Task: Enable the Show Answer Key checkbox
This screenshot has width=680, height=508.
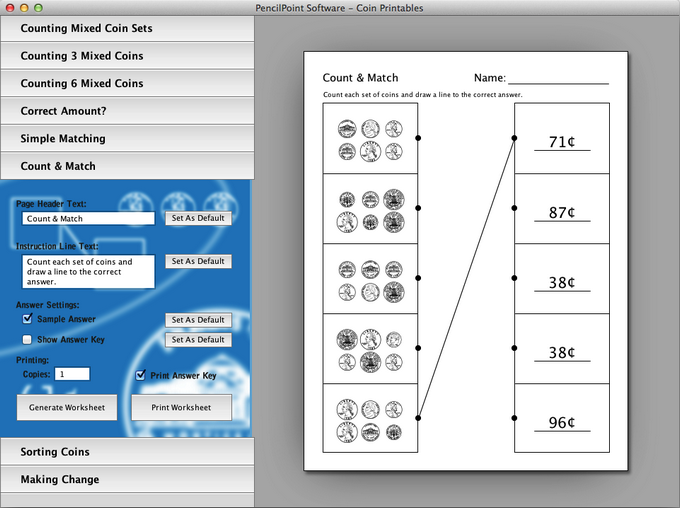Action: coord(27,340)
